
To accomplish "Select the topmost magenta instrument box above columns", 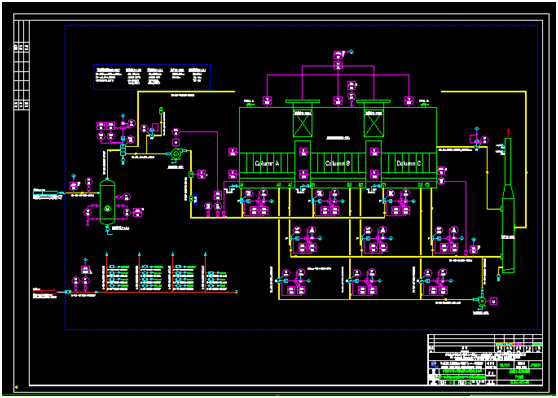I will [338, 54].
